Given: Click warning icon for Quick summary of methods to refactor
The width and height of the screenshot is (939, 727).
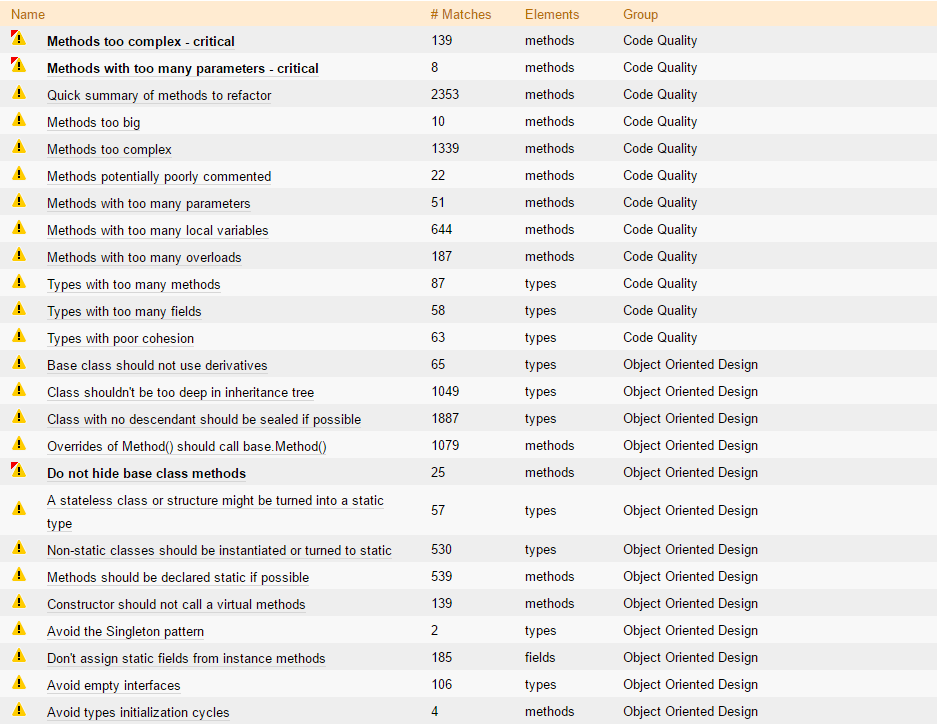Looking at the screenshot, I should coord(18,94).
